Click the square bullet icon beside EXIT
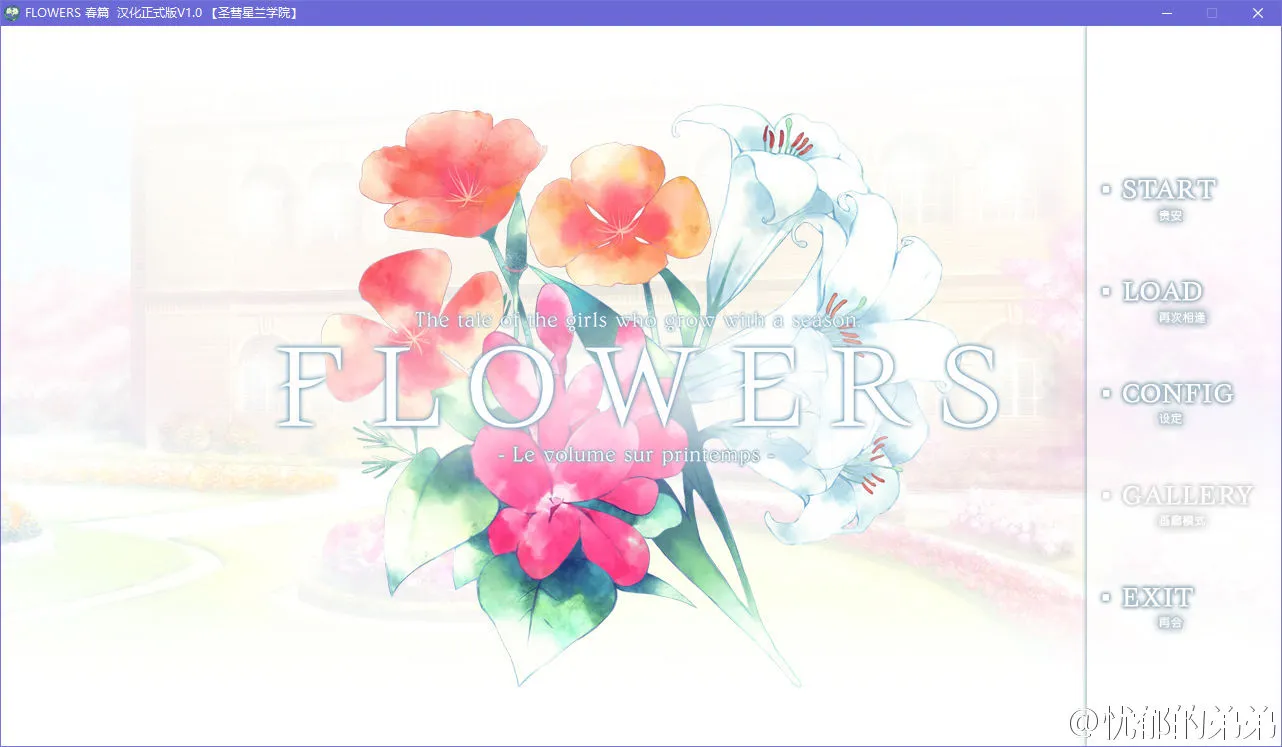Viewport: 1282px width, 747px height. (1106, 598)
